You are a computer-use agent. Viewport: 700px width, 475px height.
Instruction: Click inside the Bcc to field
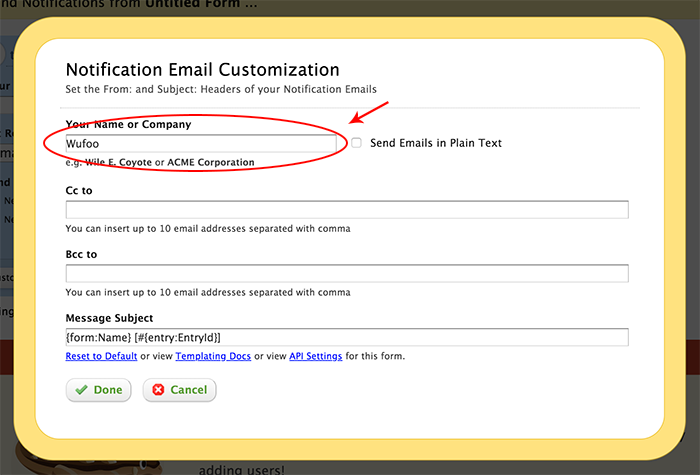(346, 273)
